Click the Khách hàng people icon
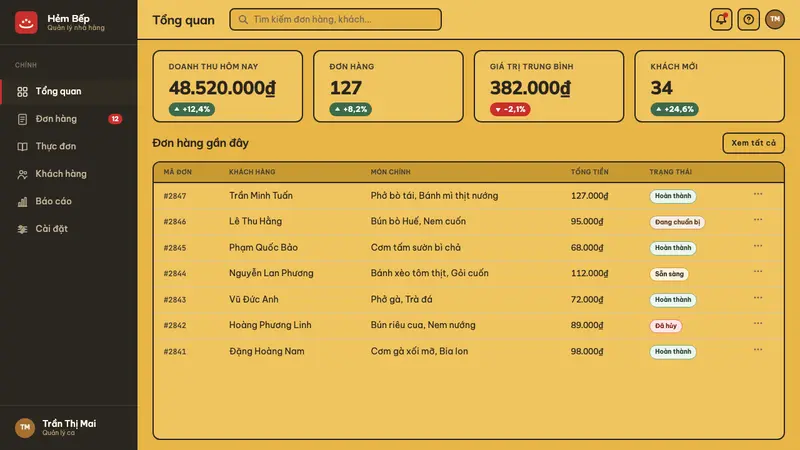 (22, 174)
